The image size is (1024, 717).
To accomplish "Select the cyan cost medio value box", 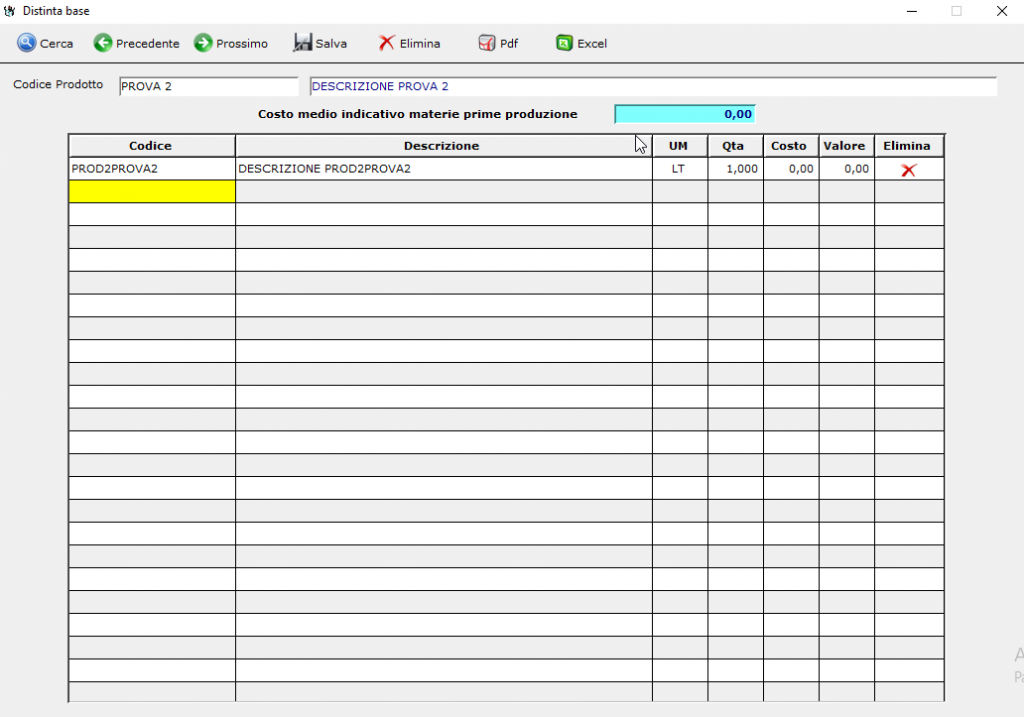I will click(x=685, y=114).
